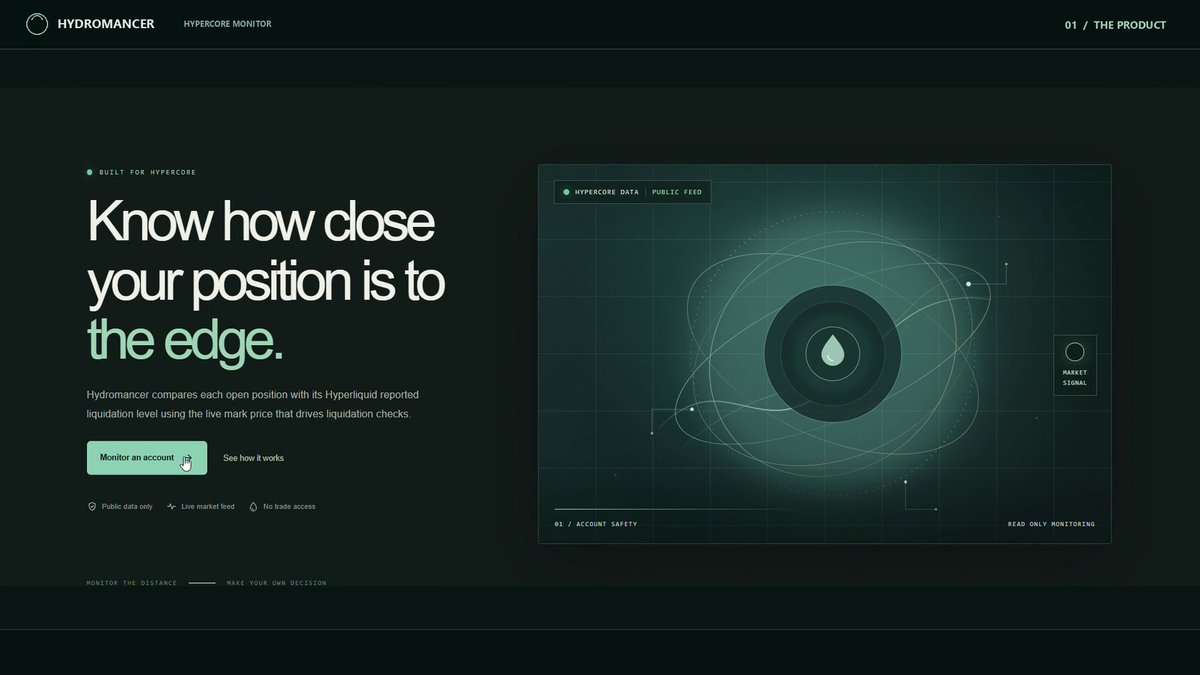Image resolution: width=1200 pixels, height=675 pixels.
Task: Open the See how it works link
Action: click(x=253, y=458)
